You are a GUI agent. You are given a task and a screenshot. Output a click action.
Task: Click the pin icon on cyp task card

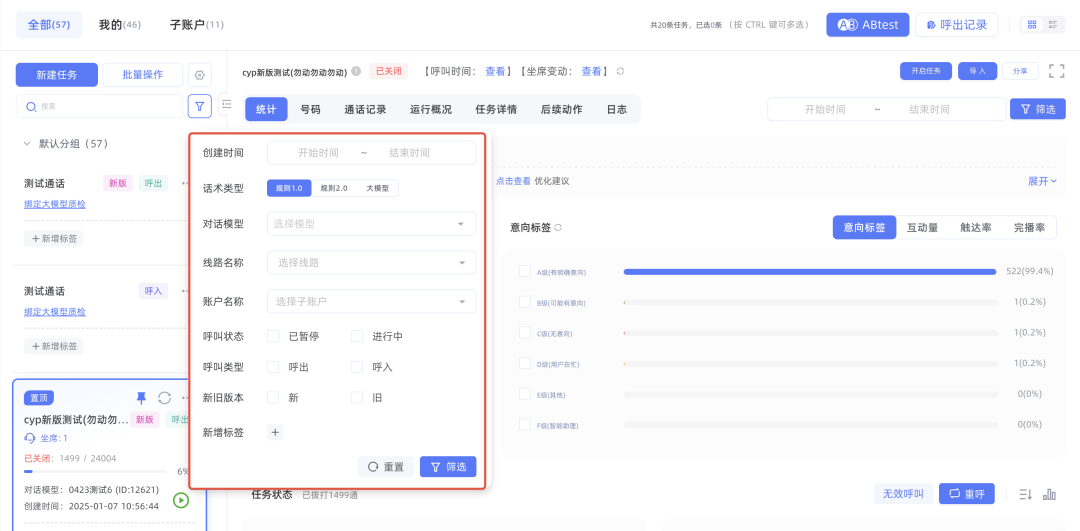141,398
